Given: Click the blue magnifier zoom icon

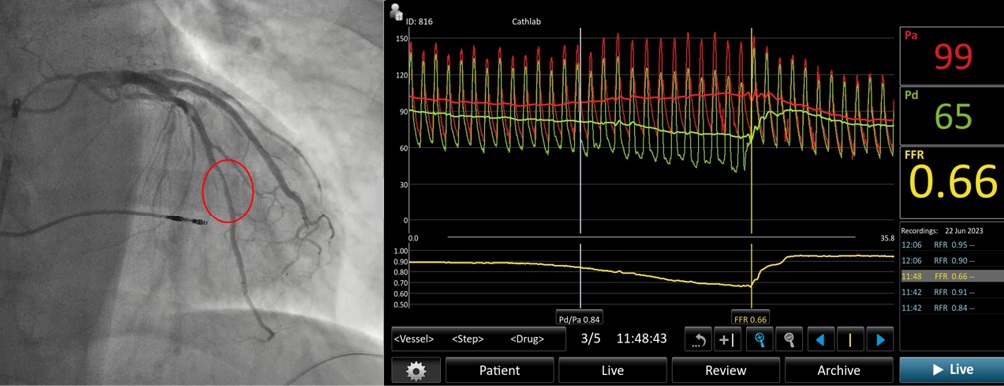Looking at the screenshot, I should [x=759, y=340].
